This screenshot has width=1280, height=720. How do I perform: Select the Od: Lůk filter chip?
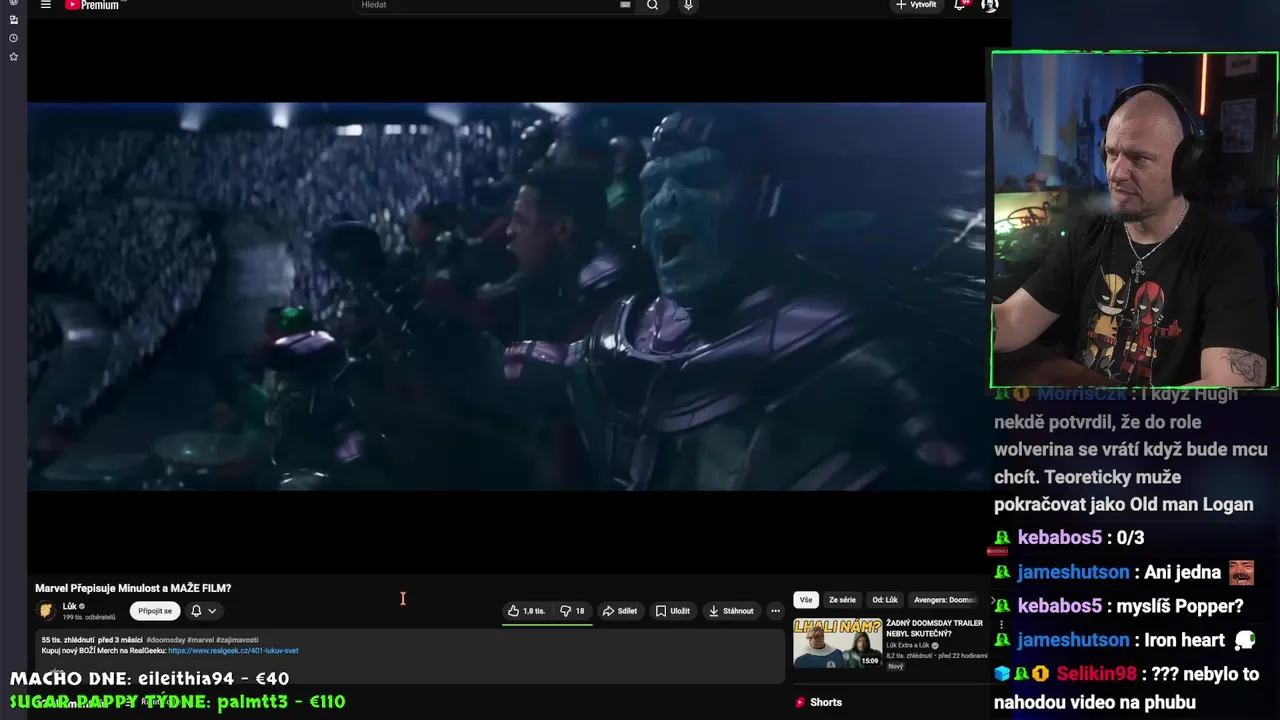point(885,600)
